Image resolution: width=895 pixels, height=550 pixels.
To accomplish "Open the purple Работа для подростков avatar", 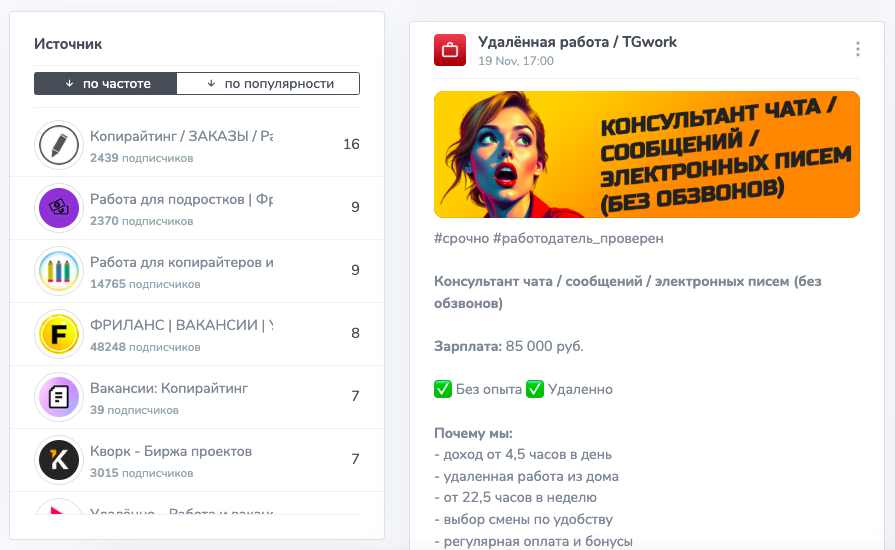I will pos(59,208).
